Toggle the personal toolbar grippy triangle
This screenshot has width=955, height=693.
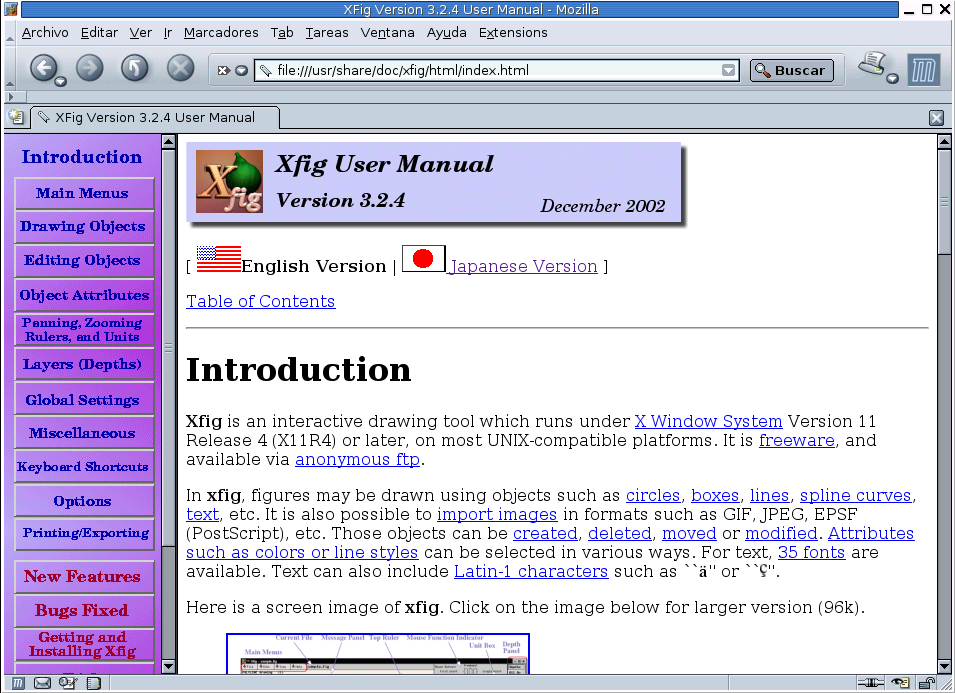(x=12, y=96)
